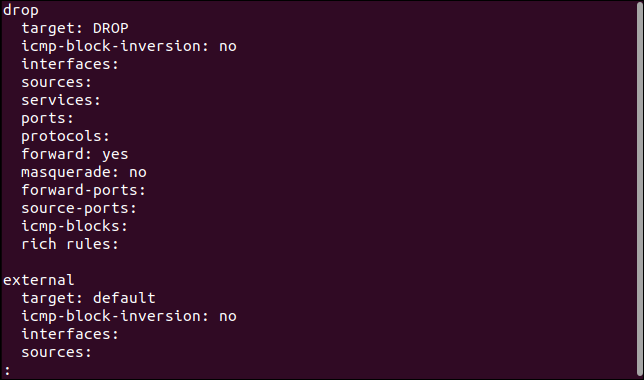Click the 'target: DROP' line

click(75, 28)
